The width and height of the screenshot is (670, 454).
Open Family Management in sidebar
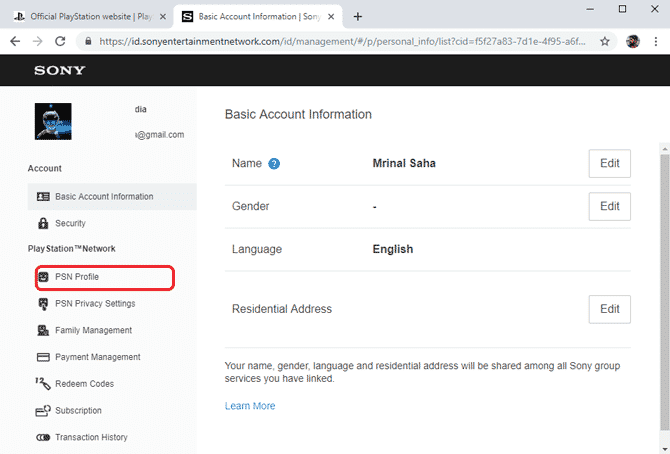[x=112, y=330]
